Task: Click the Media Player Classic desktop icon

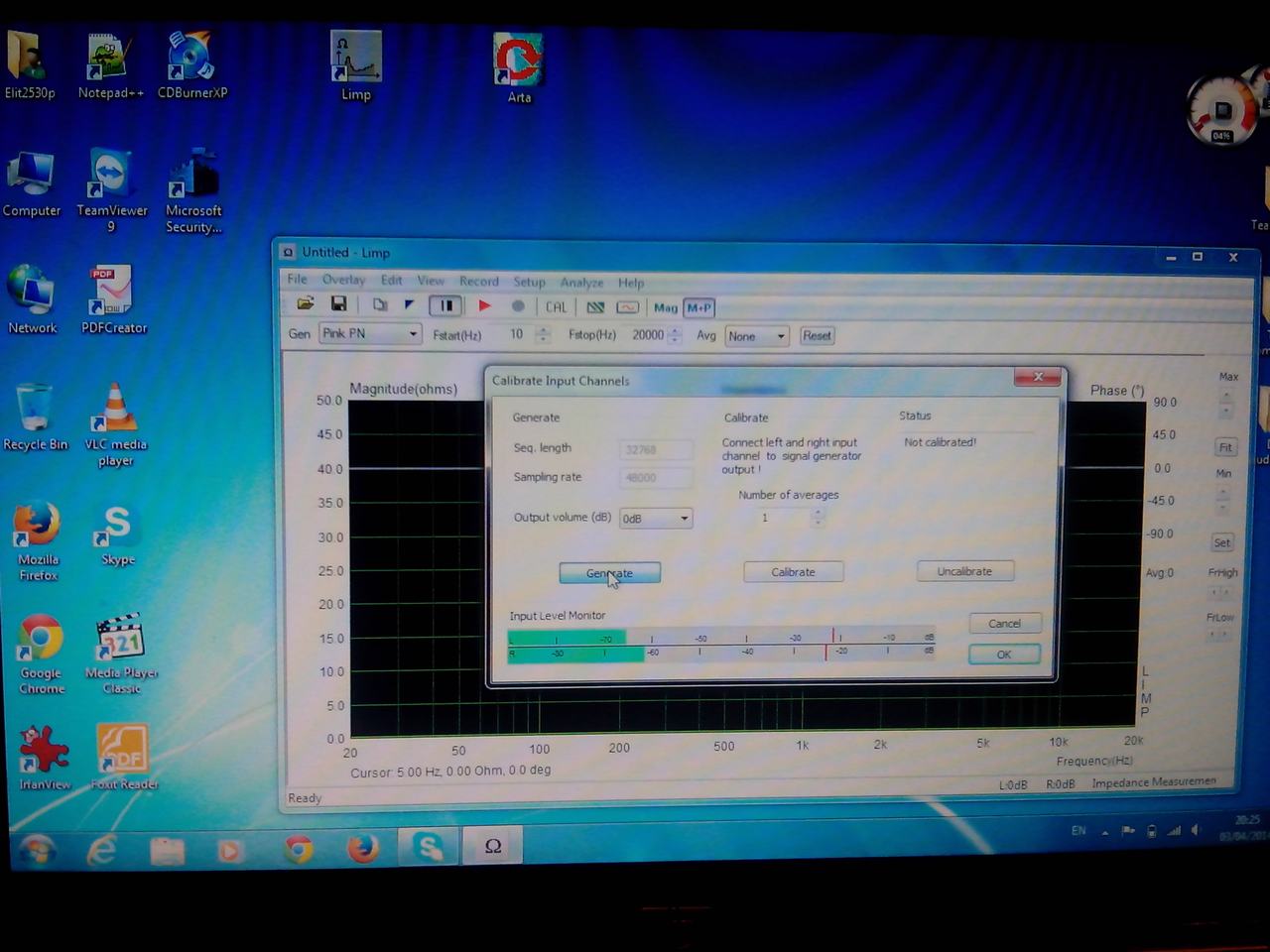Action: pyautogui.click(x=121, y=653)
